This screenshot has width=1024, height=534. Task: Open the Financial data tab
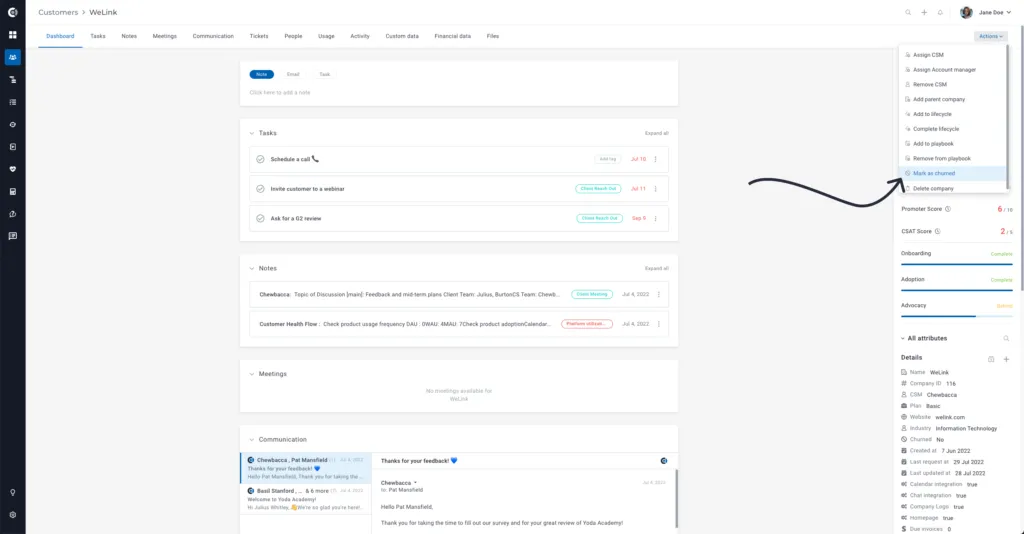(x=453, y=37)
